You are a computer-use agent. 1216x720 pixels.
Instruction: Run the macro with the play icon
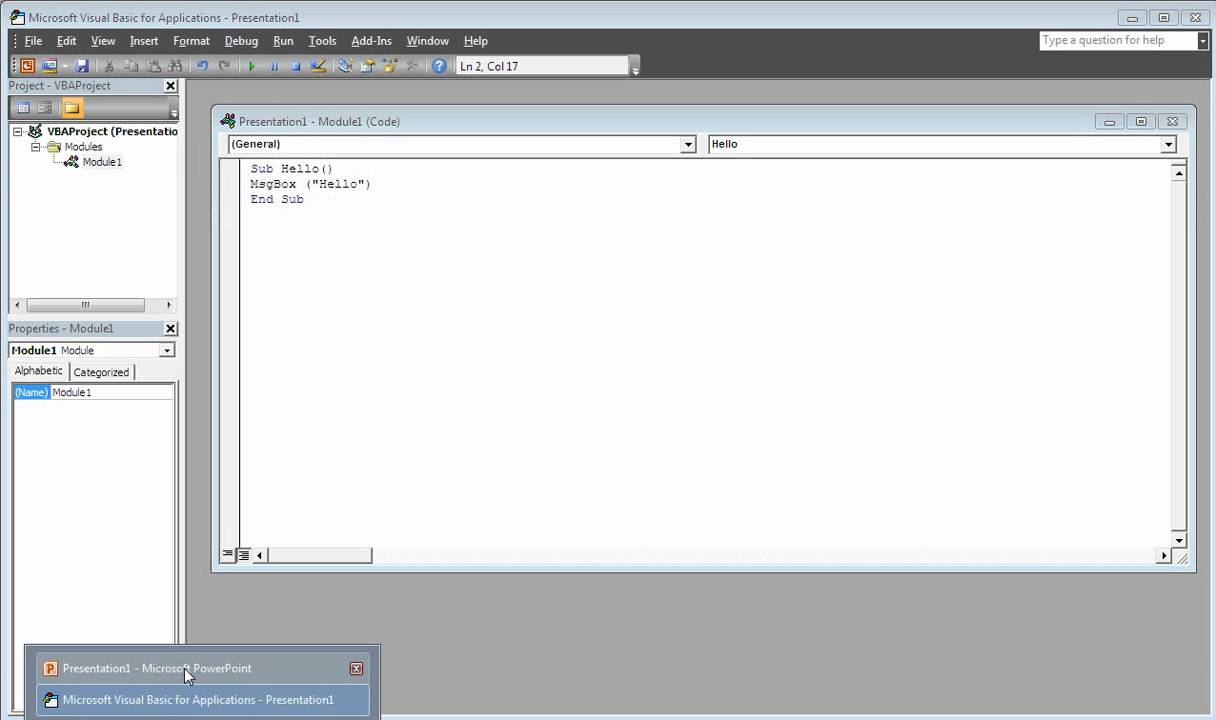(252, 66)
